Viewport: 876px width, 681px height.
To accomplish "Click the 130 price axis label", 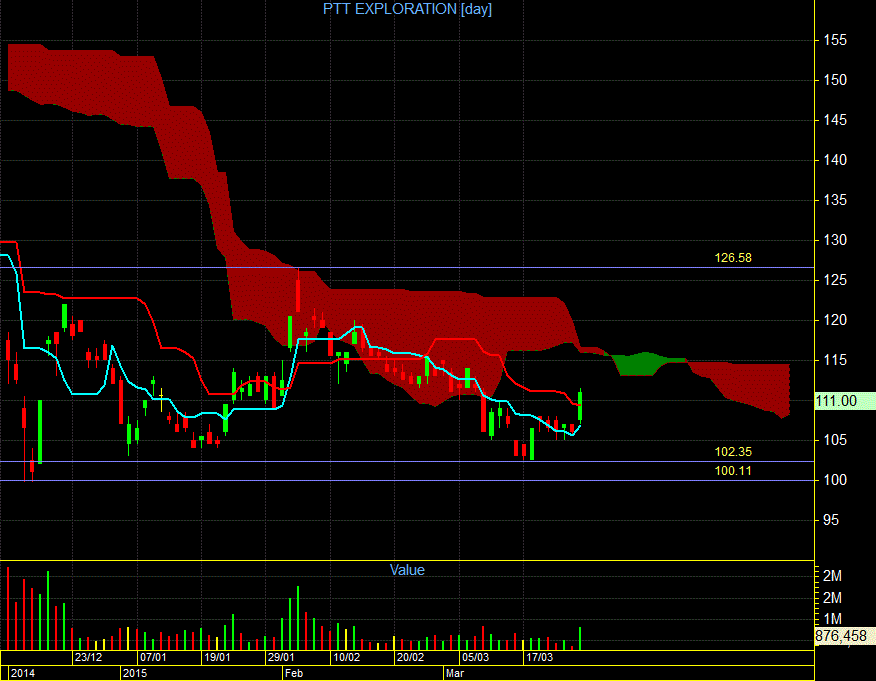I will point(835,240).
